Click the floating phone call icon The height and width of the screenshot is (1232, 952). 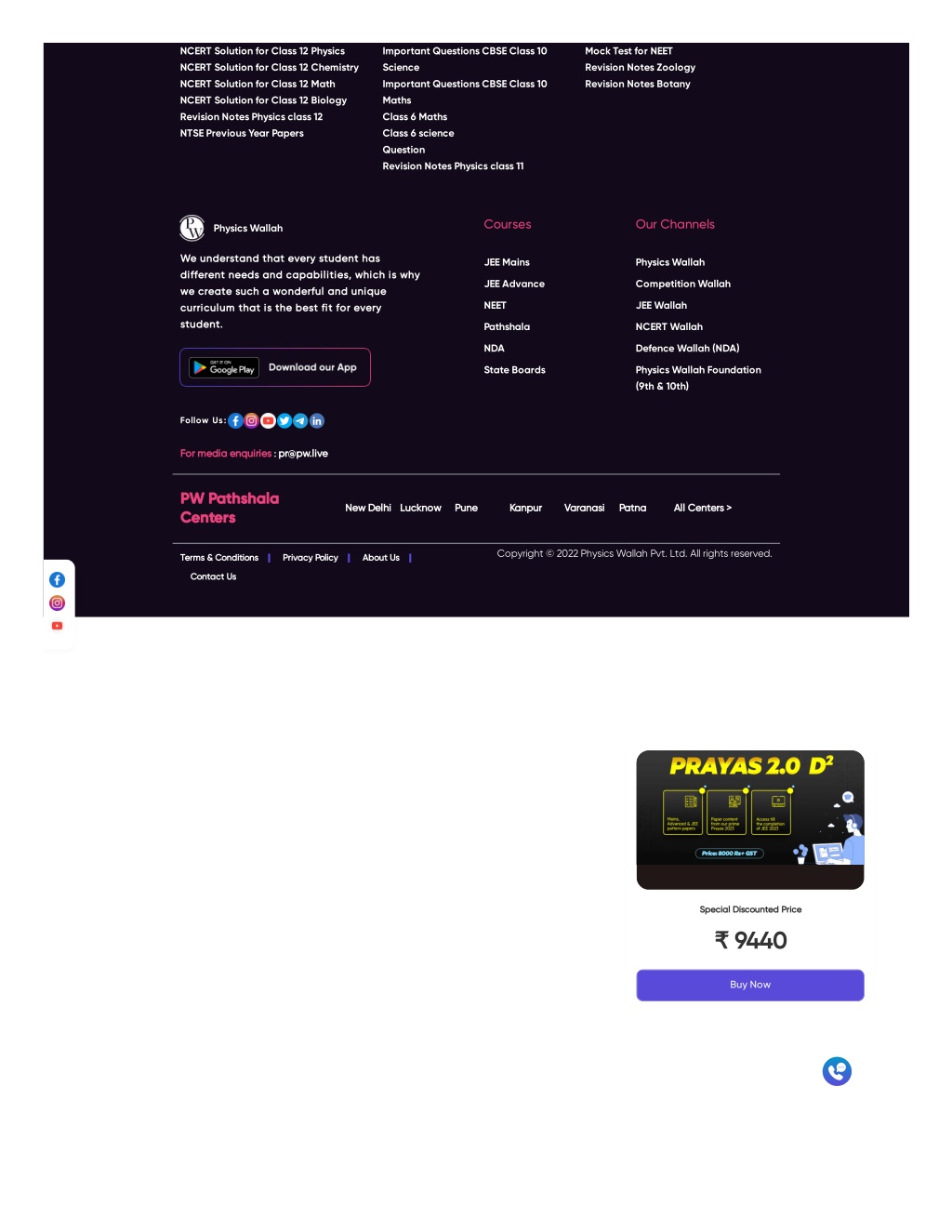837,1071
